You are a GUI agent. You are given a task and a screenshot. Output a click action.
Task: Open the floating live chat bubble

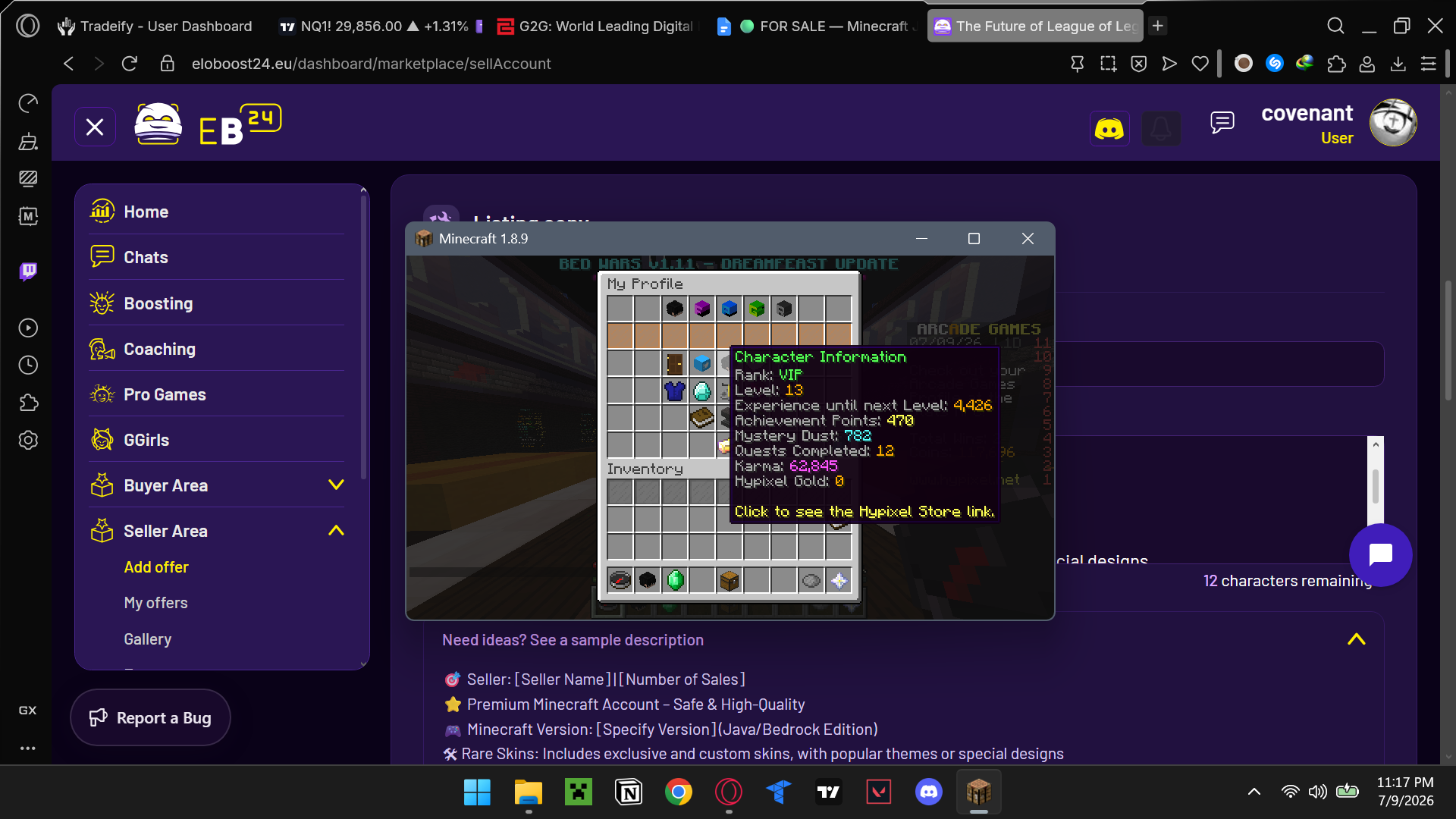[1380, 554]
